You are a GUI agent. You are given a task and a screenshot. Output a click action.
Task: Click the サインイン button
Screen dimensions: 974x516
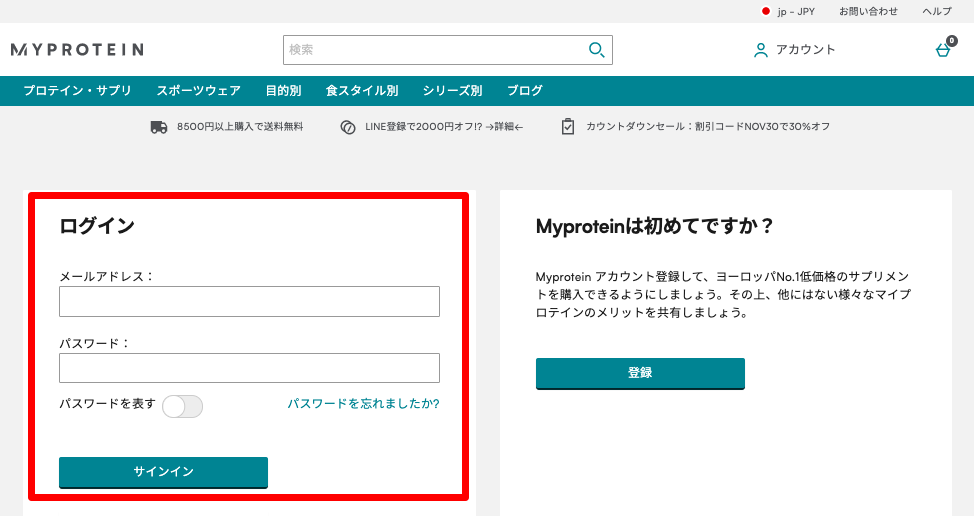pos(163,473)
